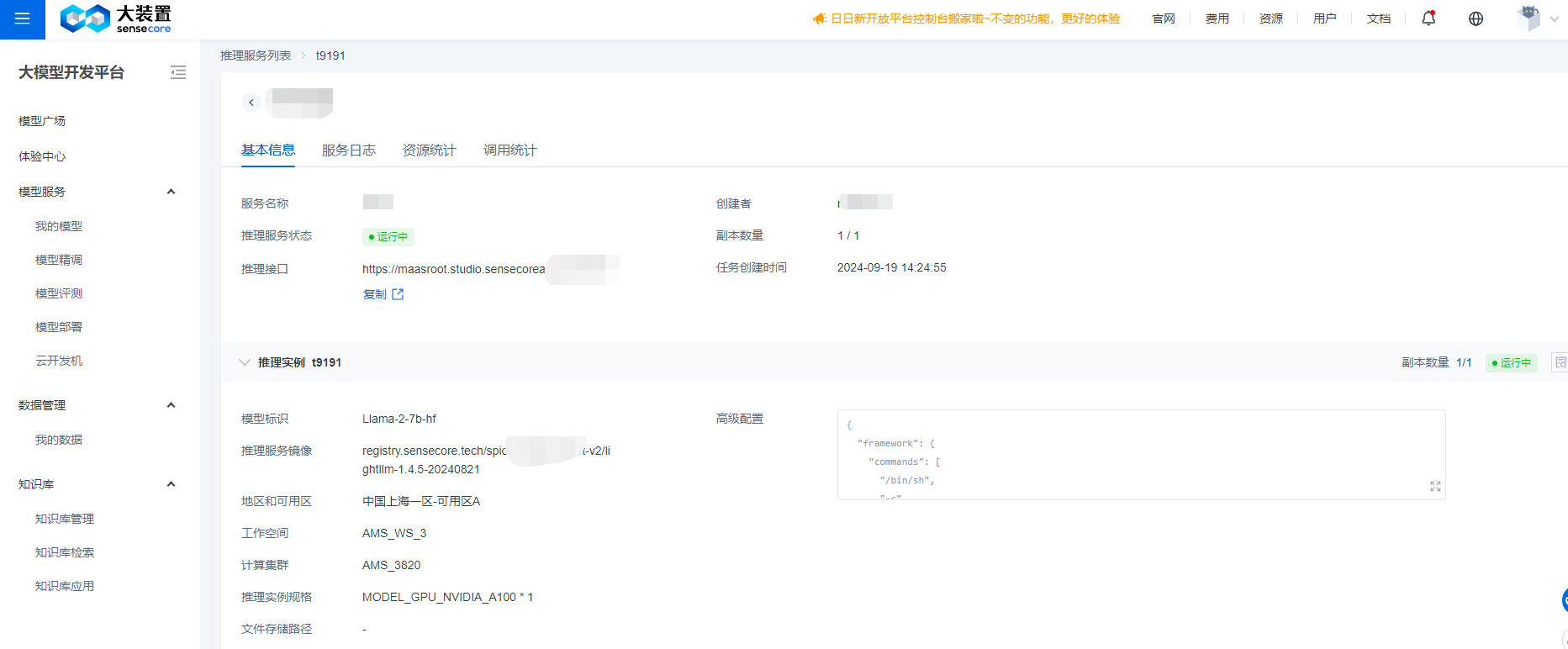Collapse the 推理实例 t9191 section
The image size is (1568, 649).
(x=245, y=362)
